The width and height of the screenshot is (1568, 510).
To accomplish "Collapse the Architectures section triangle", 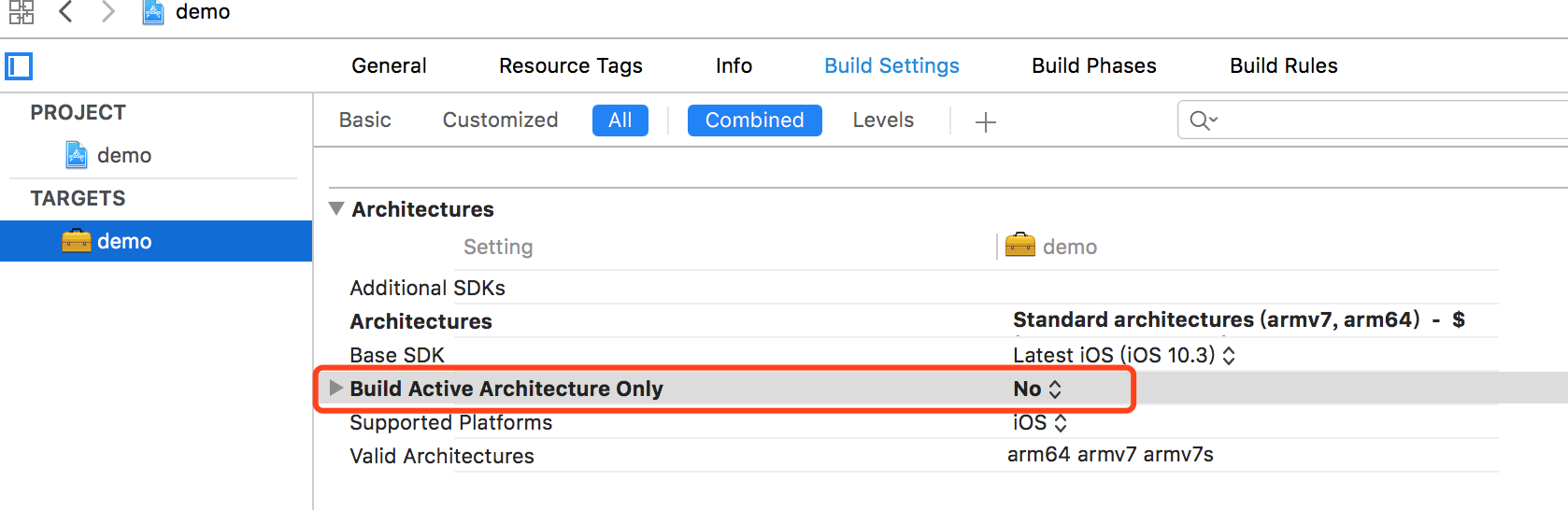I will (x=336, y=208).
